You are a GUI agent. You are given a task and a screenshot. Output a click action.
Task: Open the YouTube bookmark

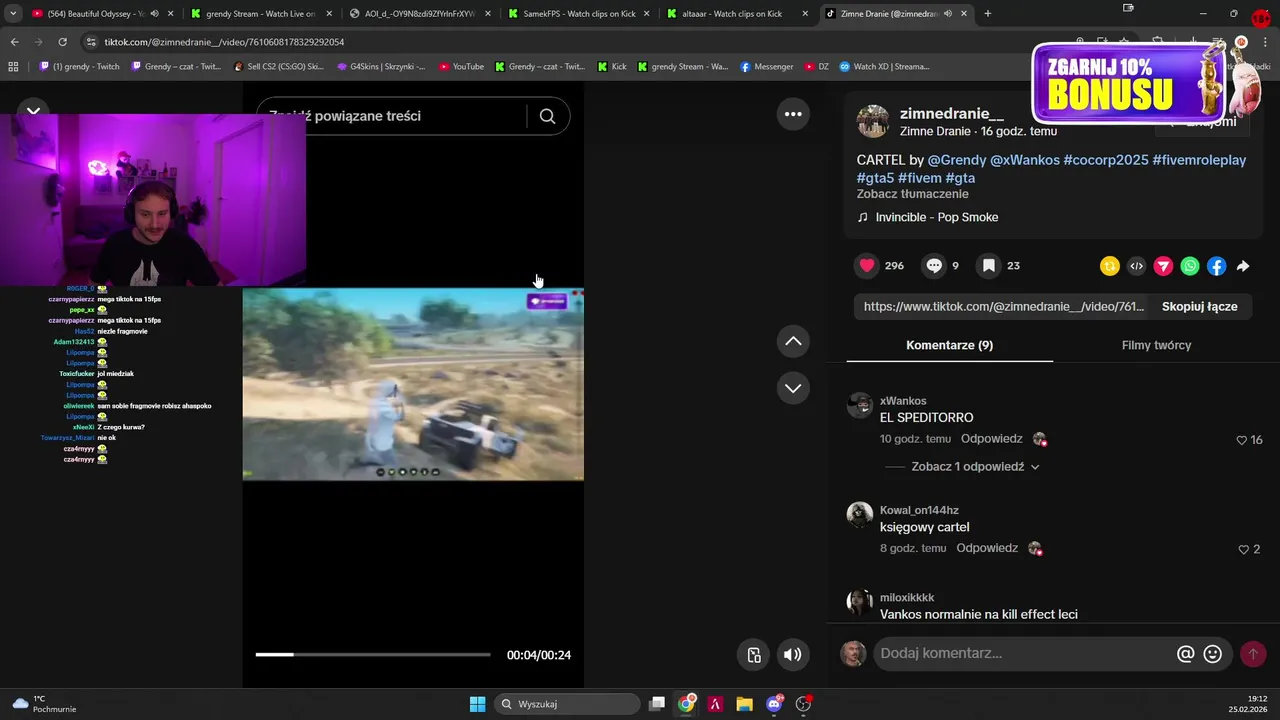[461, 67]
